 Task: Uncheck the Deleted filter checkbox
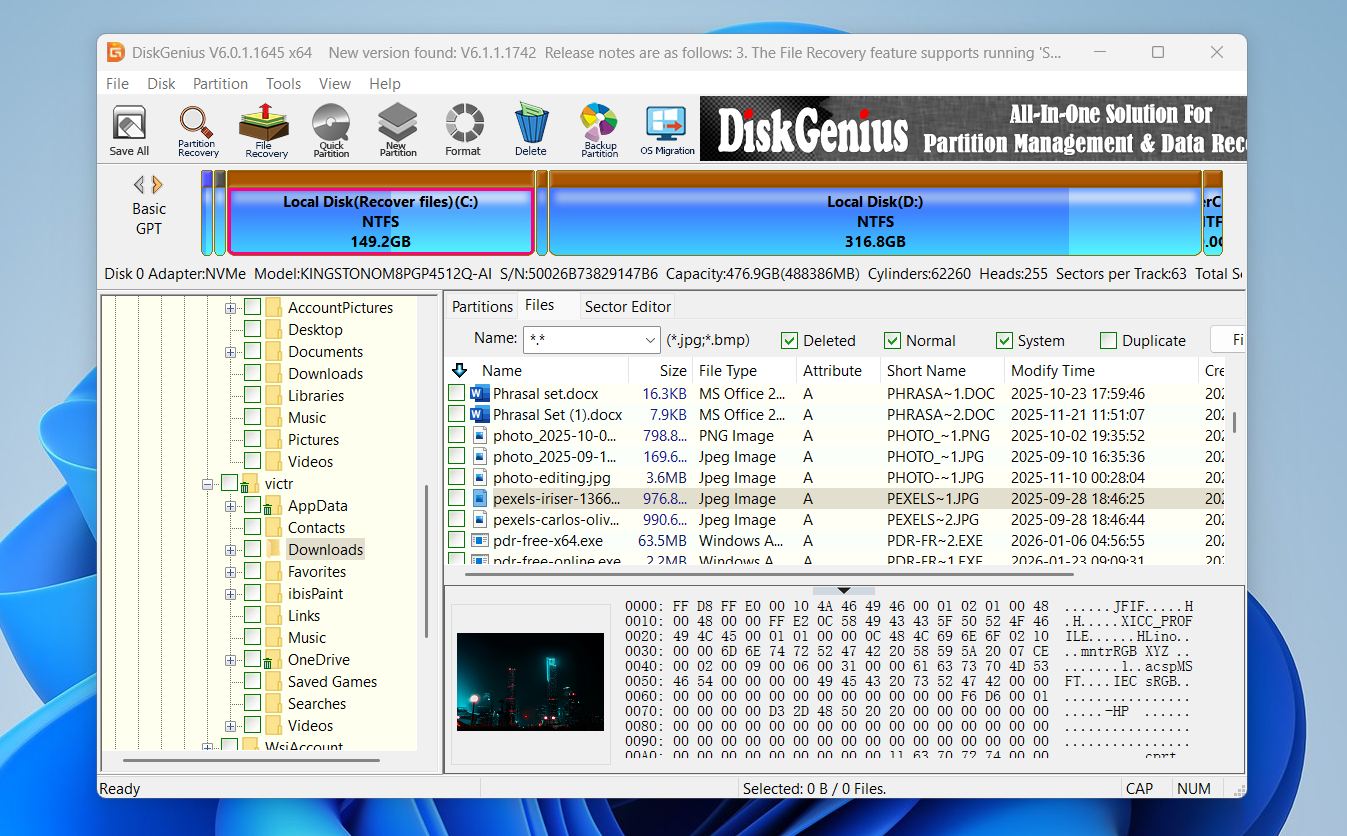(x=789, y=340)
